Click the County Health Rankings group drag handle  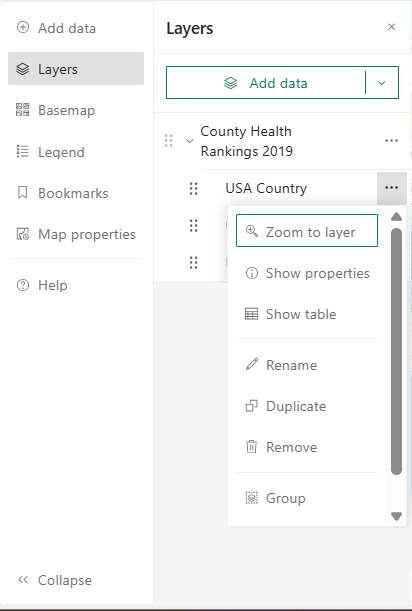pyautogui.click(x=168, y=141)
